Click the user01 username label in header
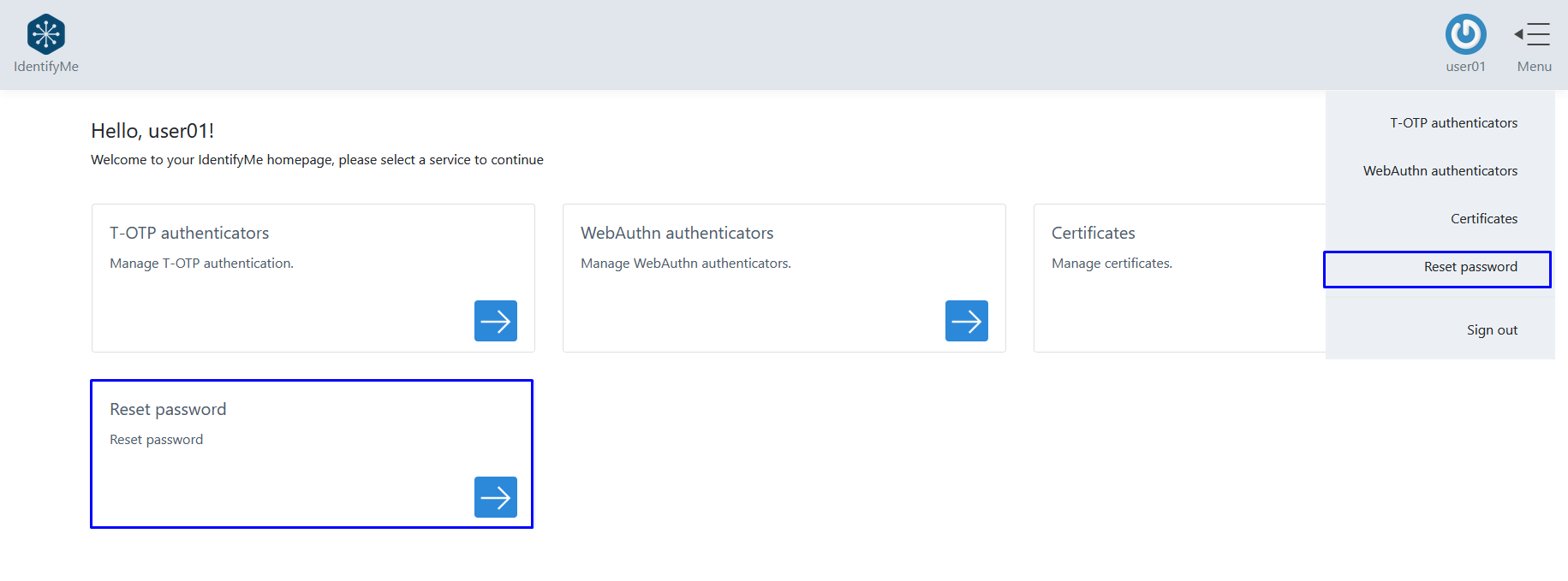Image resolution: width=1568 pixels, height=581 pixels. pyautogui.click(x=1465, y=67)
